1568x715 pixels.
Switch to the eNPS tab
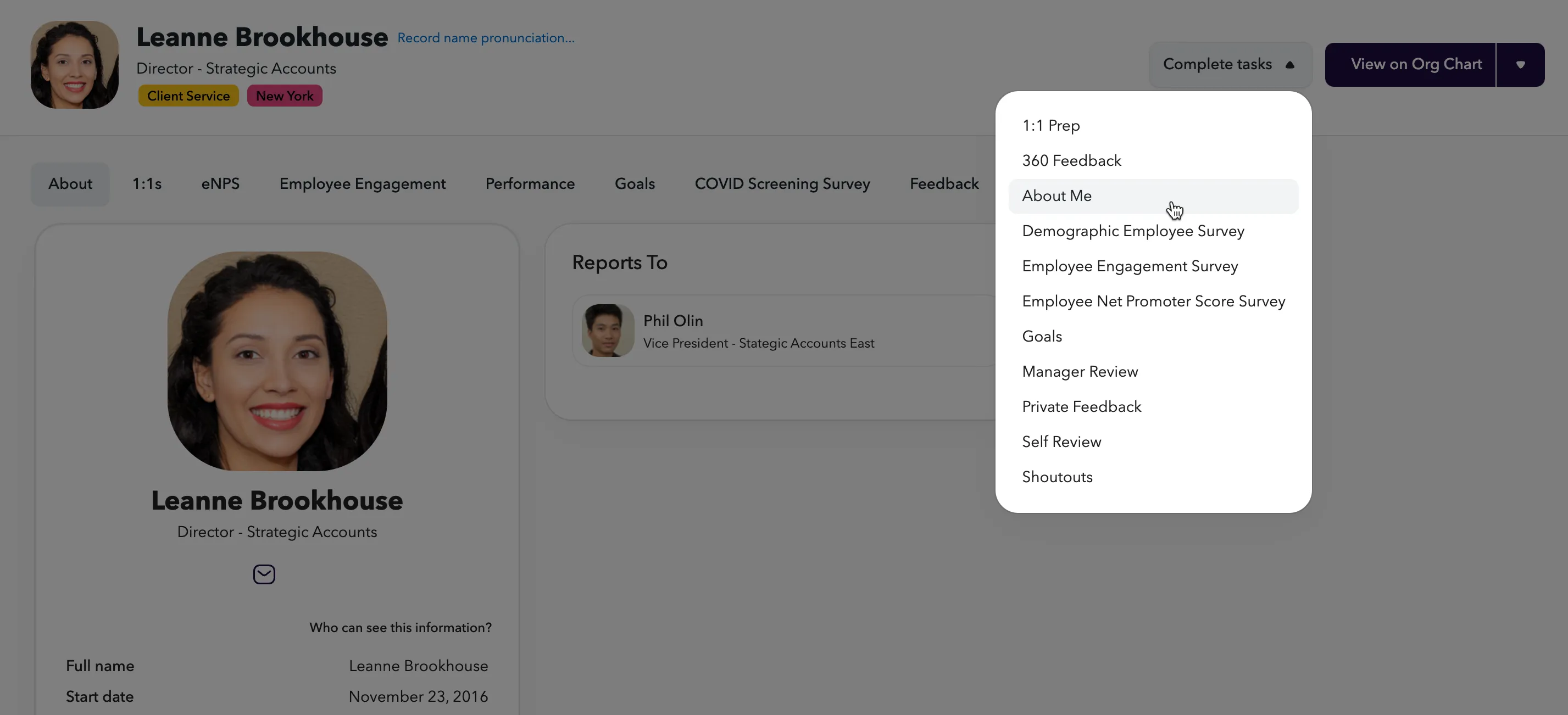(x=220, y=184)
